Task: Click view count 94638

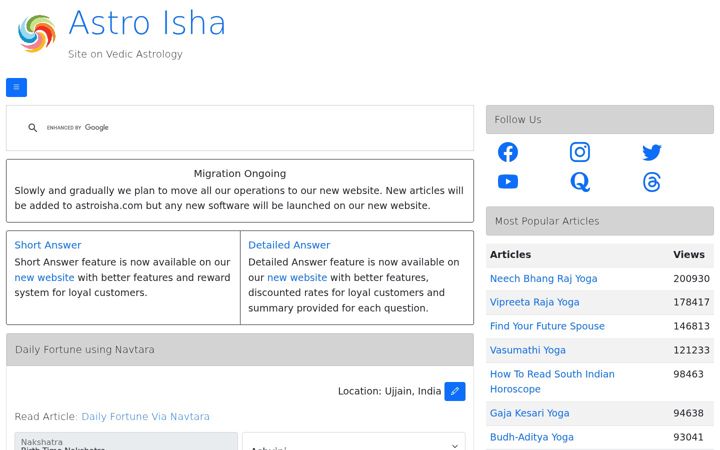Action: coord(688,413)
